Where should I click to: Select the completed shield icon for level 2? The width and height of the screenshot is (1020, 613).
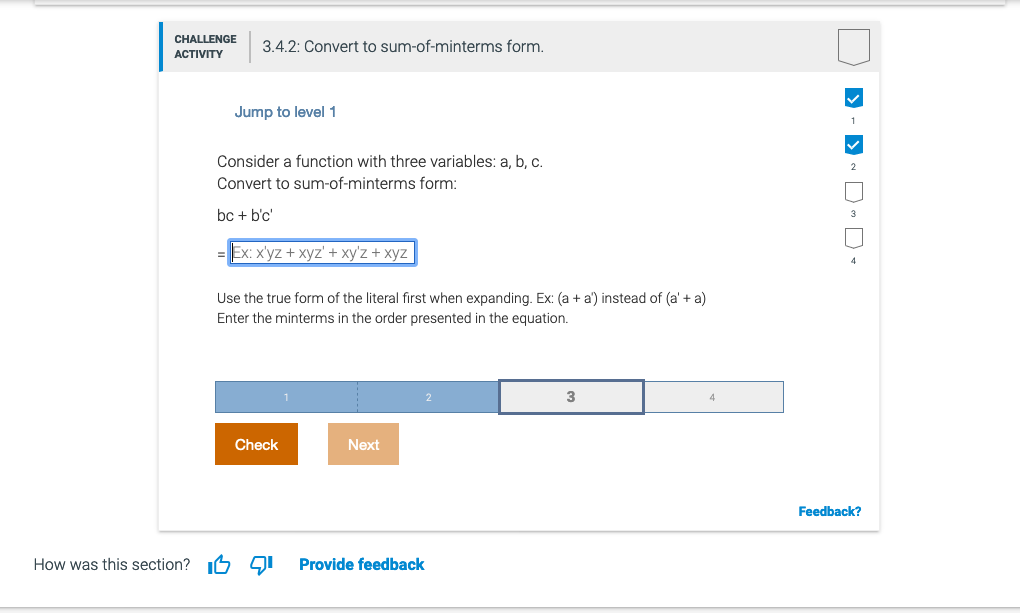click(x=853, y=145)
